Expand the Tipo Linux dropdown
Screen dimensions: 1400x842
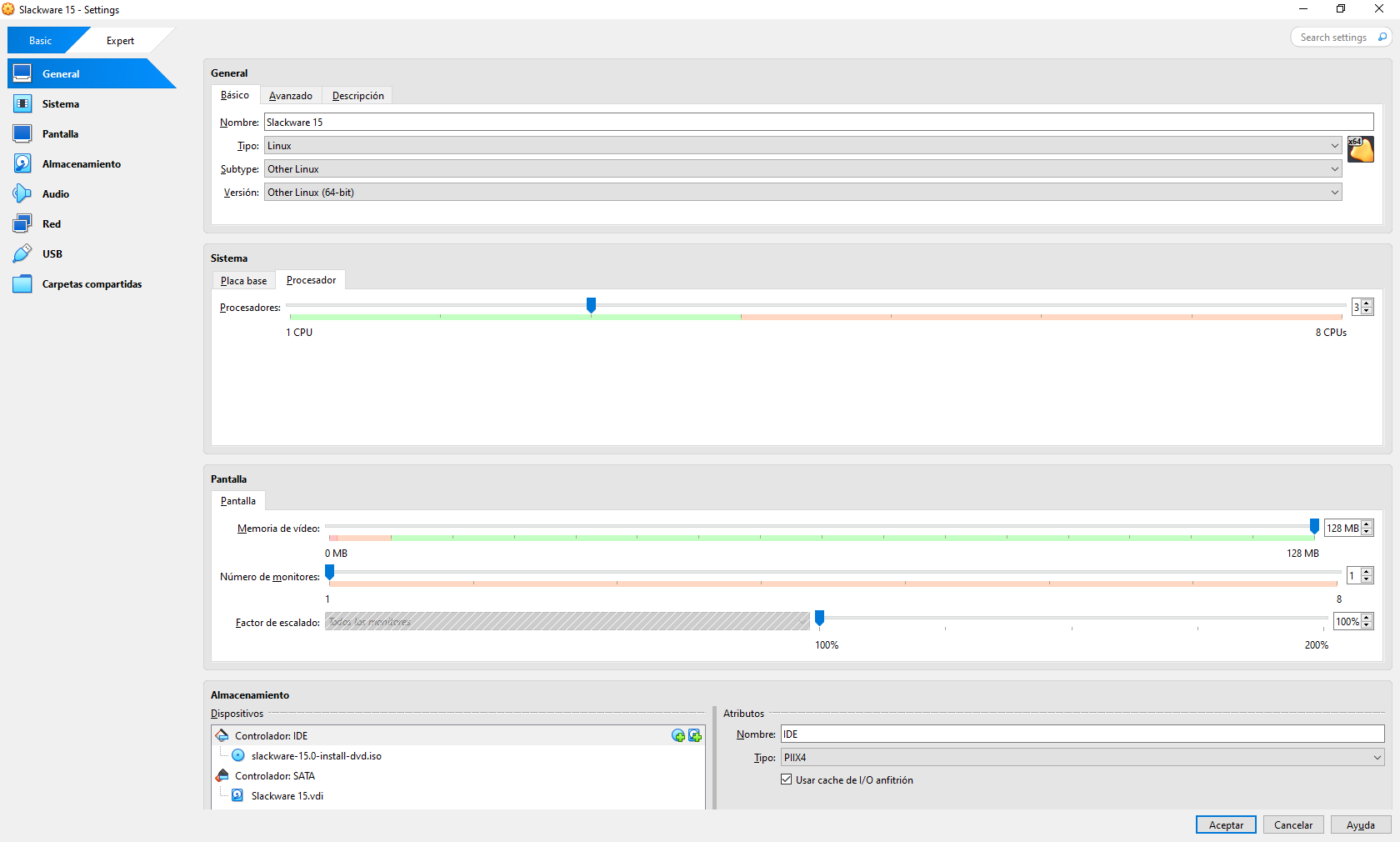coord(803,145)
